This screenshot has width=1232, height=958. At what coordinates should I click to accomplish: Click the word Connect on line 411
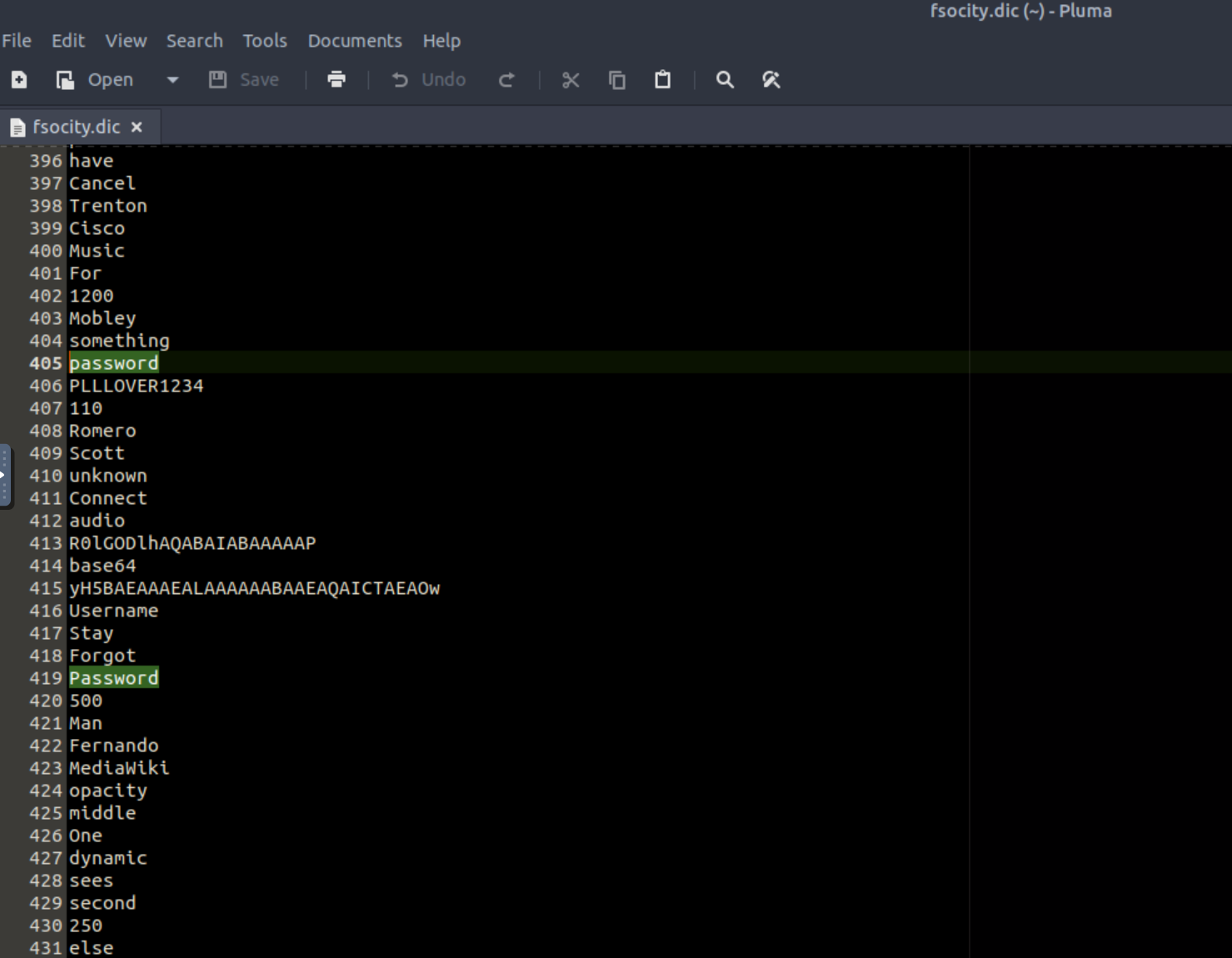click(x=108, y=498)
